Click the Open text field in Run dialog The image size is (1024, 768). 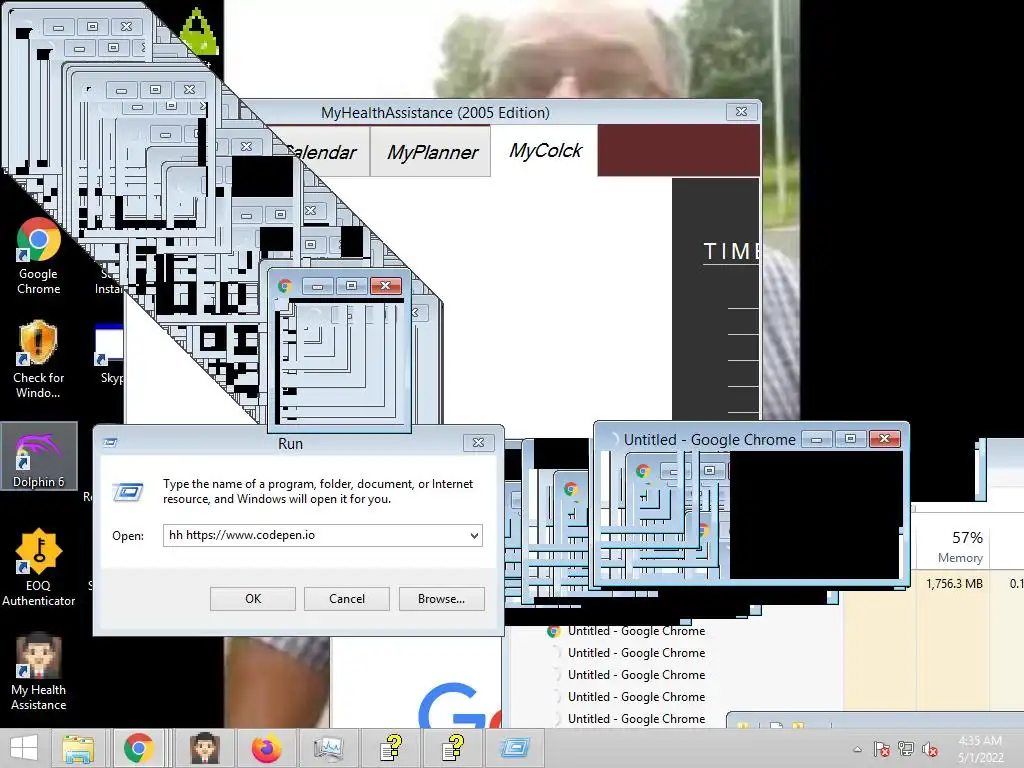315,536
